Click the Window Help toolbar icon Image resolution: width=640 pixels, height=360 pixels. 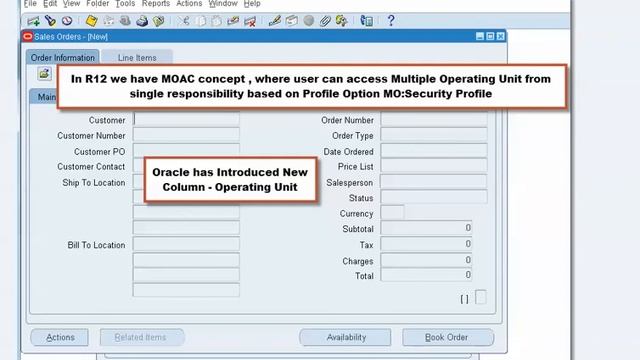pyautogui.click(x=367, y=20)
